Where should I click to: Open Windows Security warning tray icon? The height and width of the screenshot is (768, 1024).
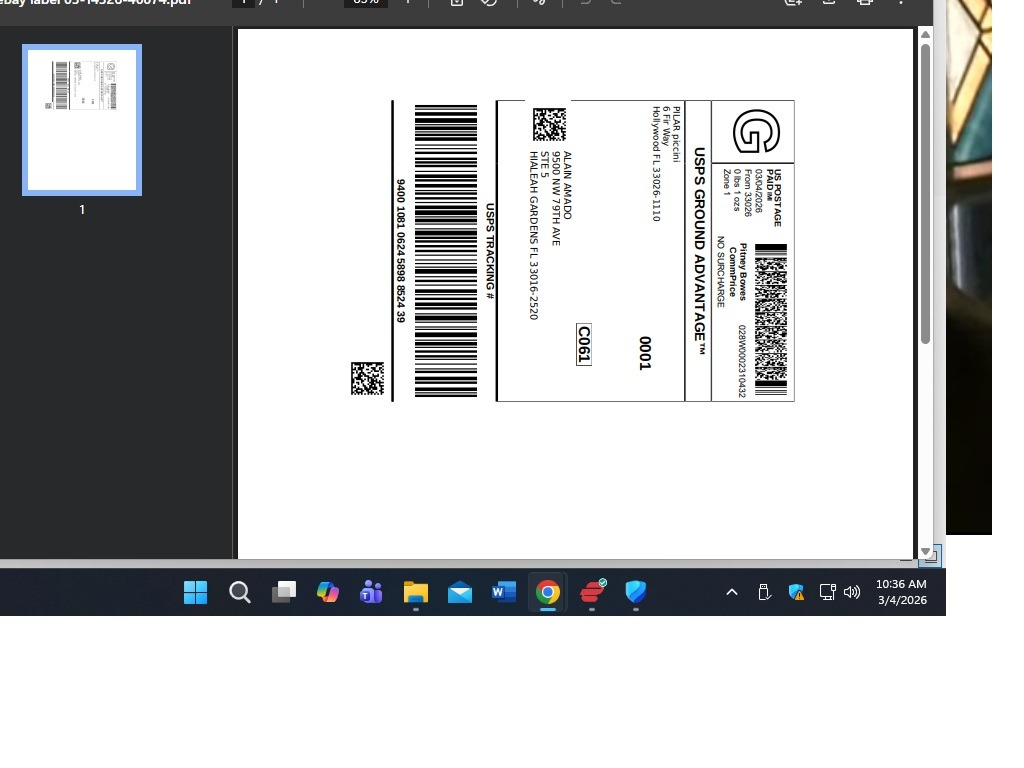[796, 593]
